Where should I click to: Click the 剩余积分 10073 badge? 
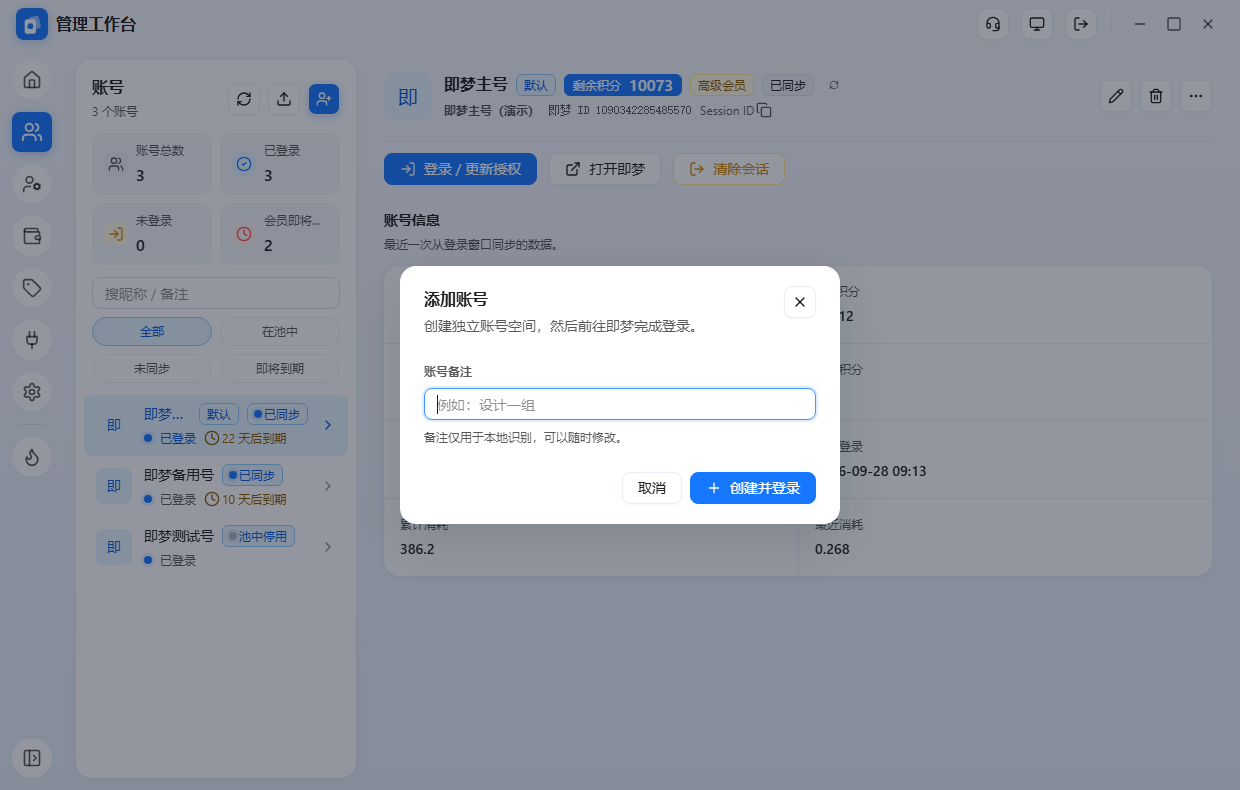coord(623,85)
